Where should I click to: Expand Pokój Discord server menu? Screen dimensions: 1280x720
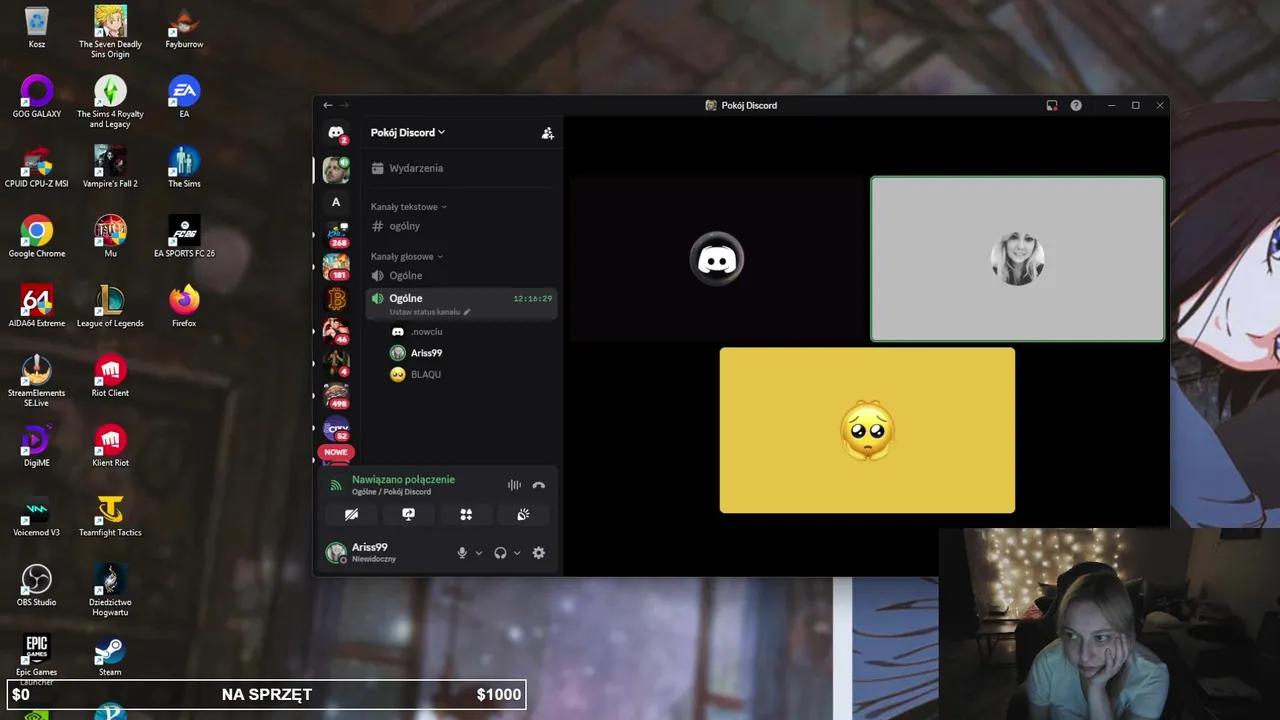(408, 133)
